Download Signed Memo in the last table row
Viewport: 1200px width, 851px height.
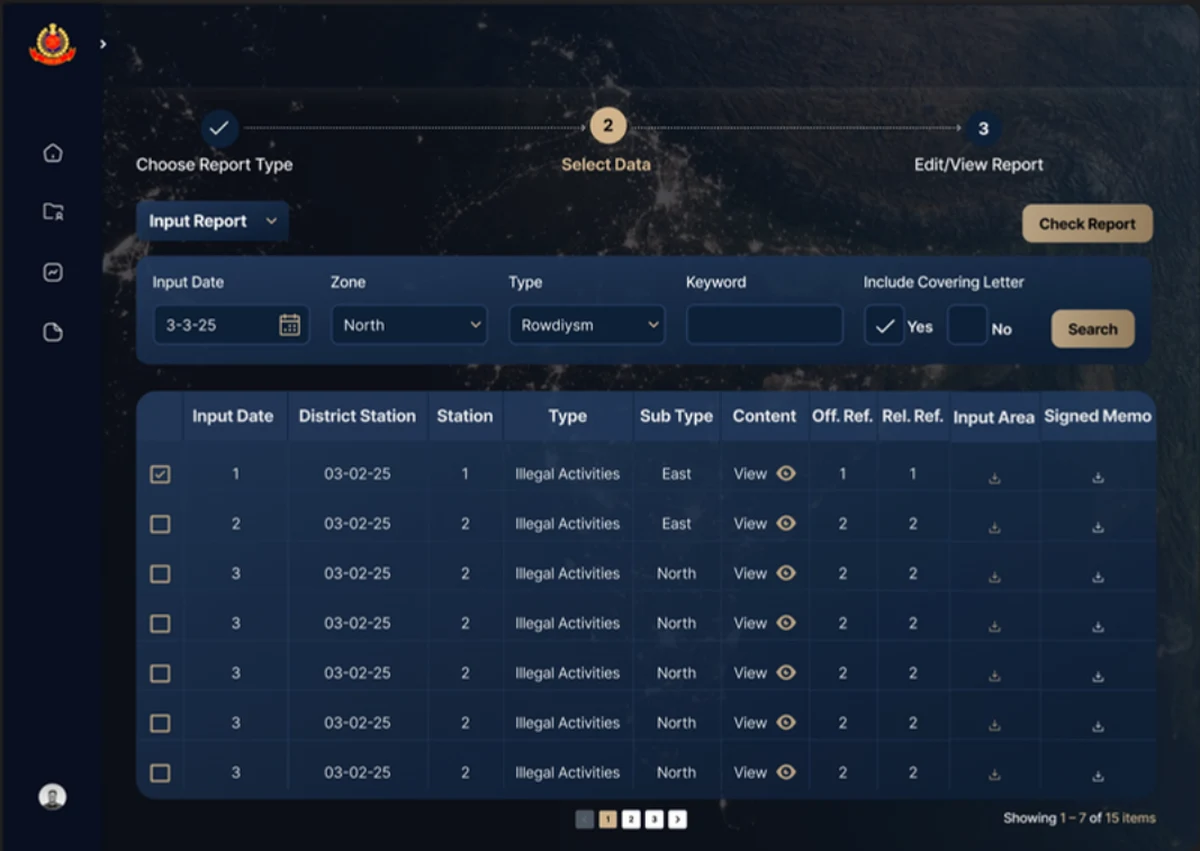(1098, 775)
